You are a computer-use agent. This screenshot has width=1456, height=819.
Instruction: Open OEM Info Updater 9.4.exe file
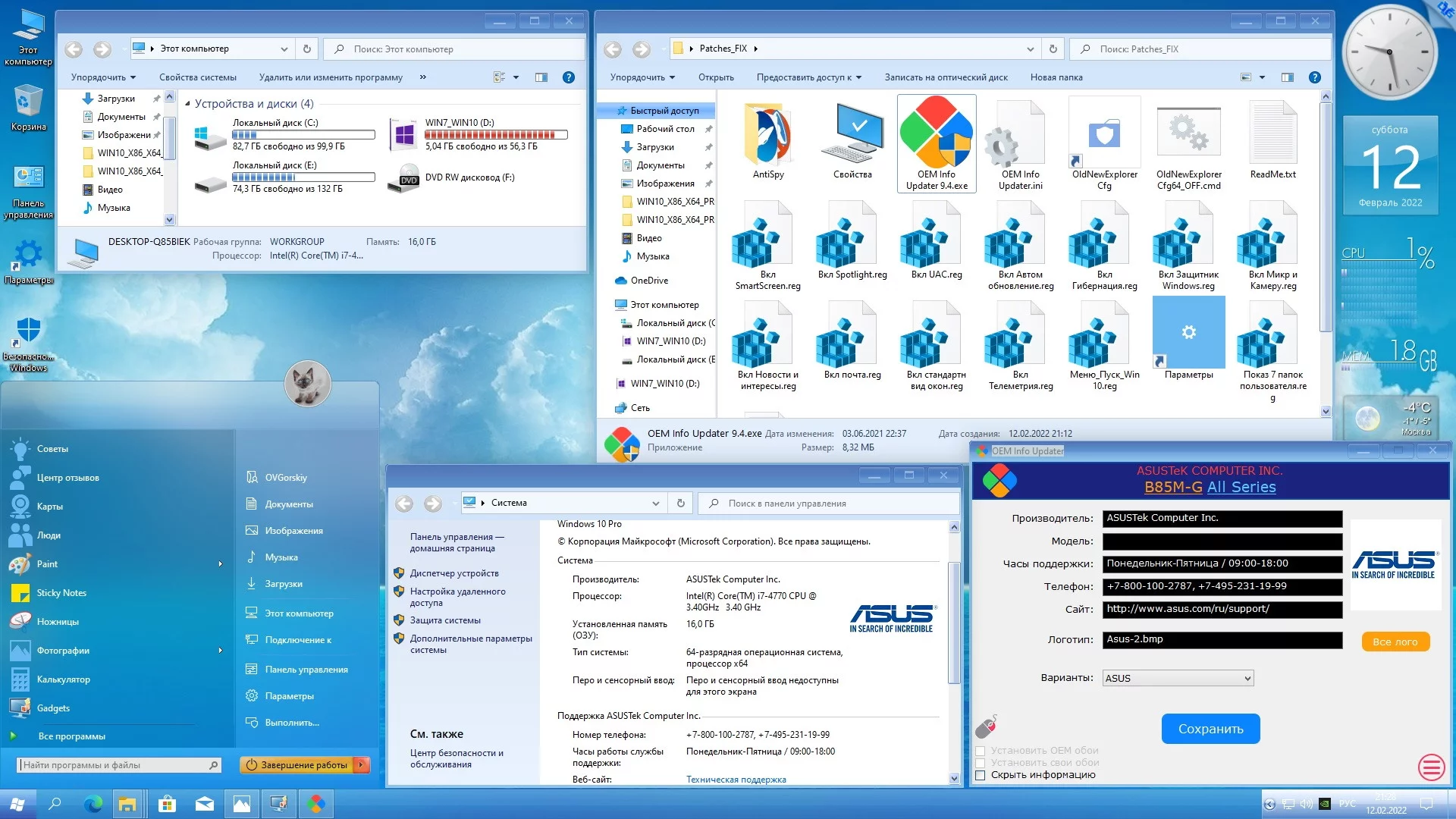click(937, 136)
